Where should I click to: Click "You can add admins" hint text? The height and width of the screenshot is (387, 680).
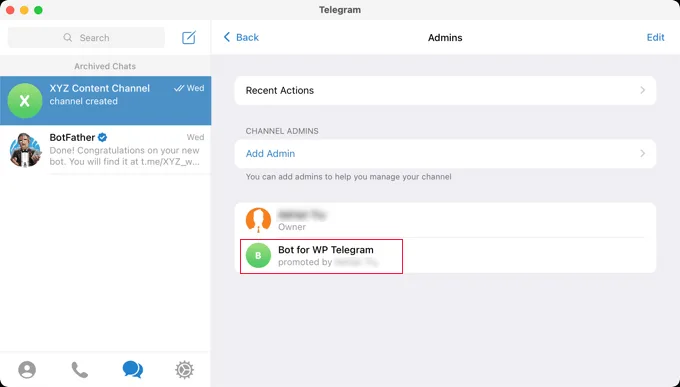[x=348, y=177]
